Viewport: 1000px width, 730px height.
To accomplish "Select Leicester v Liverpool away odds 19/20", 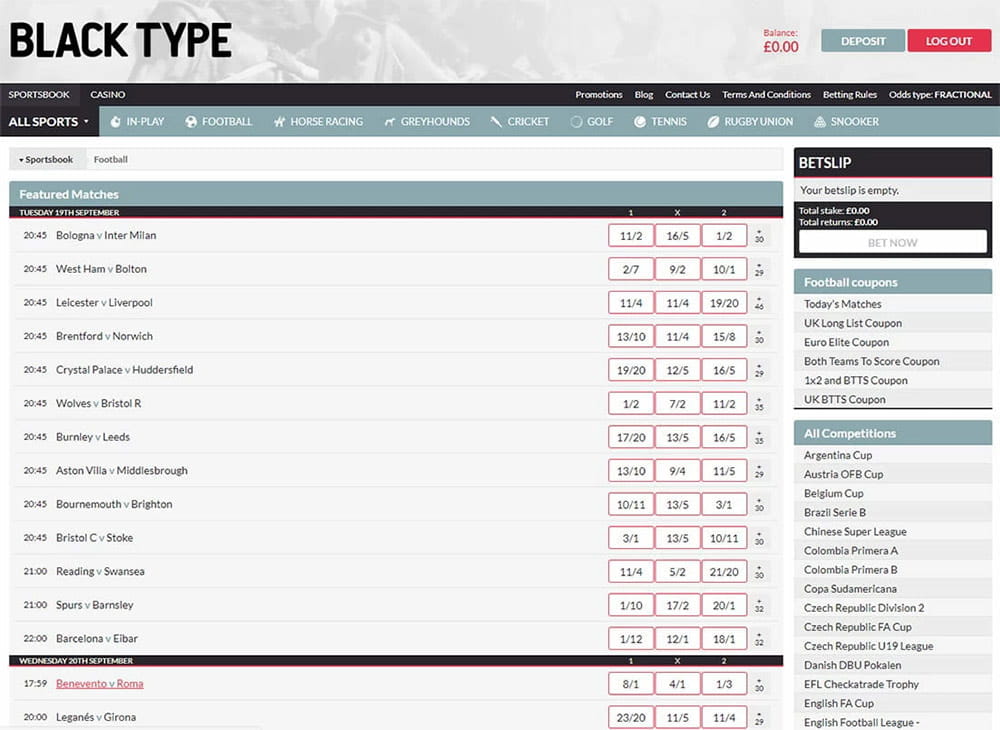I will (x=724, y=303).
